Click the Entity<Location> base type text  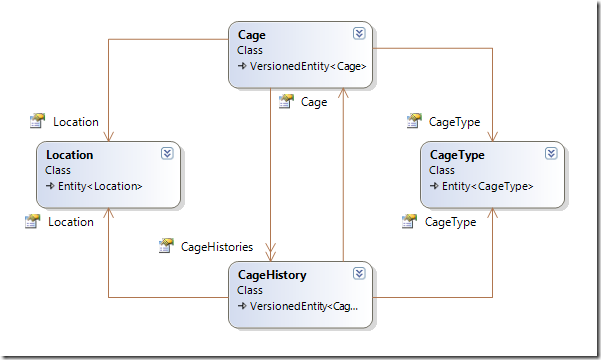100,186
